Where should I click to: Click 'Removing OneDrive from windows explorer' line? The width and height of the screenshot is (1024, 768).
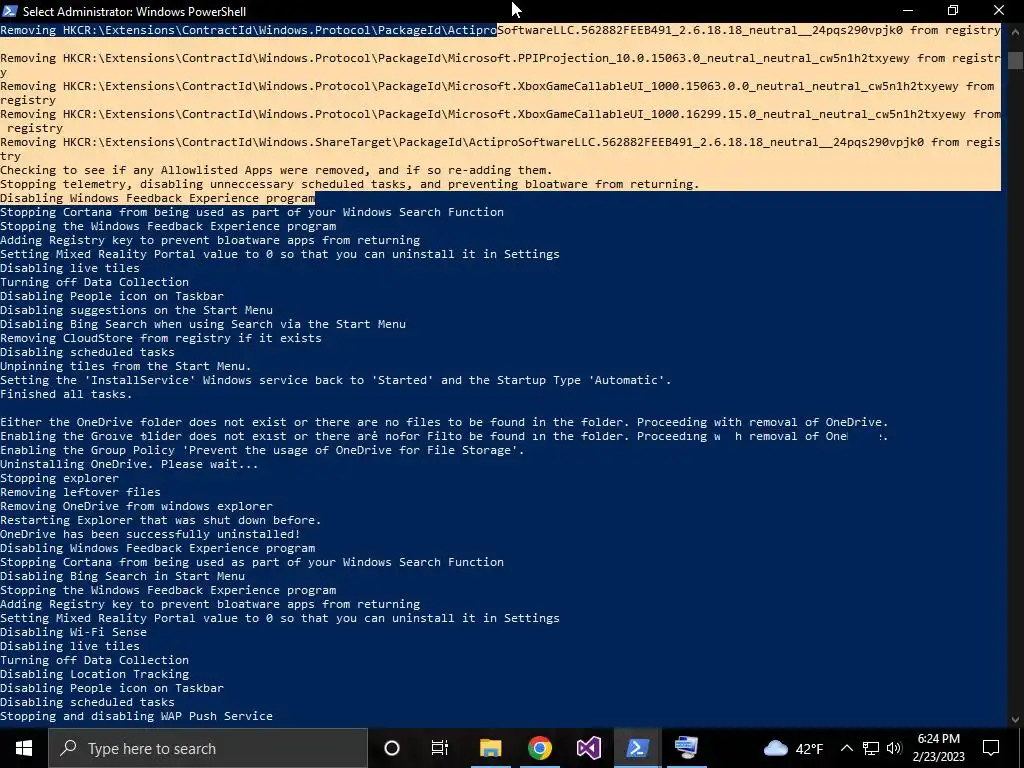coord(136,506)
